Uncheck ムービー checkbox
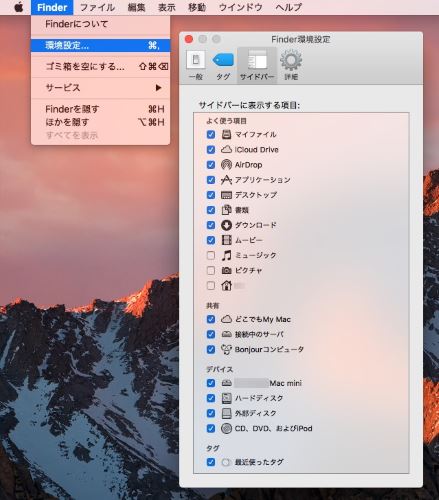The width and height of the screenshot is (439, 500). [x=211, y=240]
